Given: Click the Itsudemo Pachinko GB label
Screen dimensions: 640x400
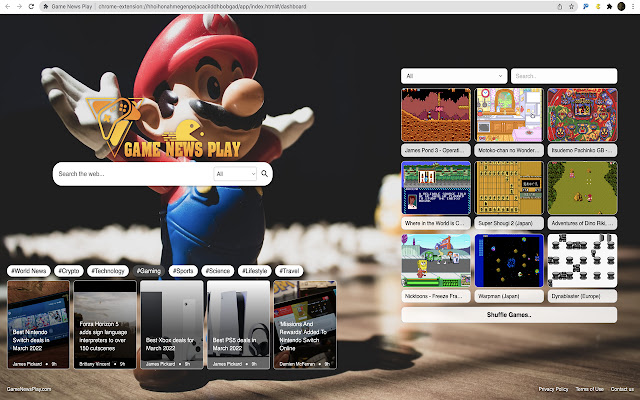Looking at the screenshot, I should [x=582, y=150].
